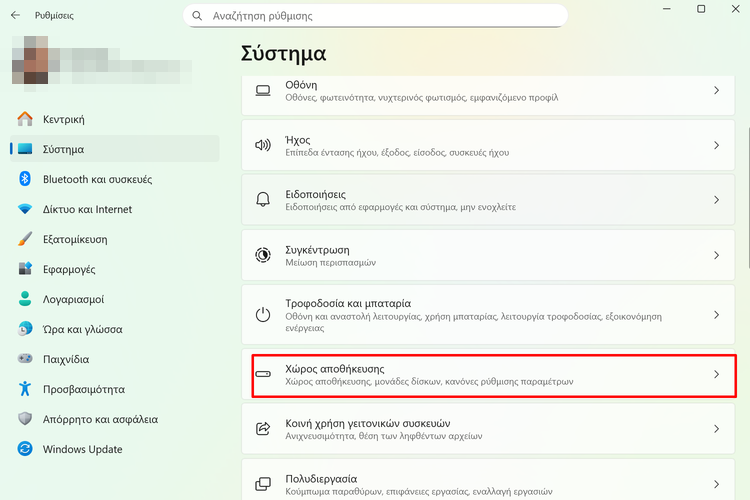Viewport: 750px width, 500px height.
Task: Open the Πολυδιεργασία settings row
Action: [x=488, y=480]
